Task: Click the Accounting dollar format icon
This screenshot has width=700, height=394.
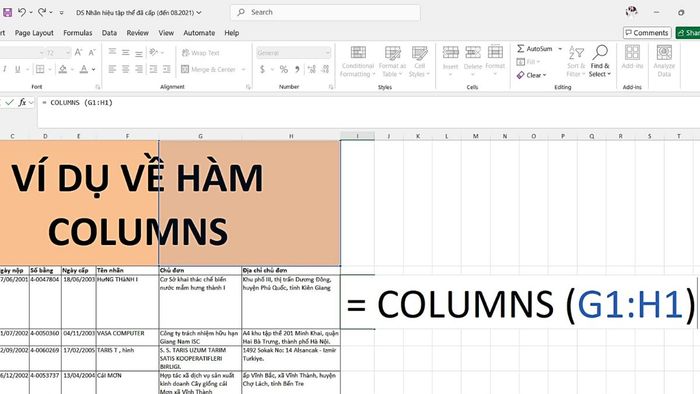Action: [x=262, y=69]
